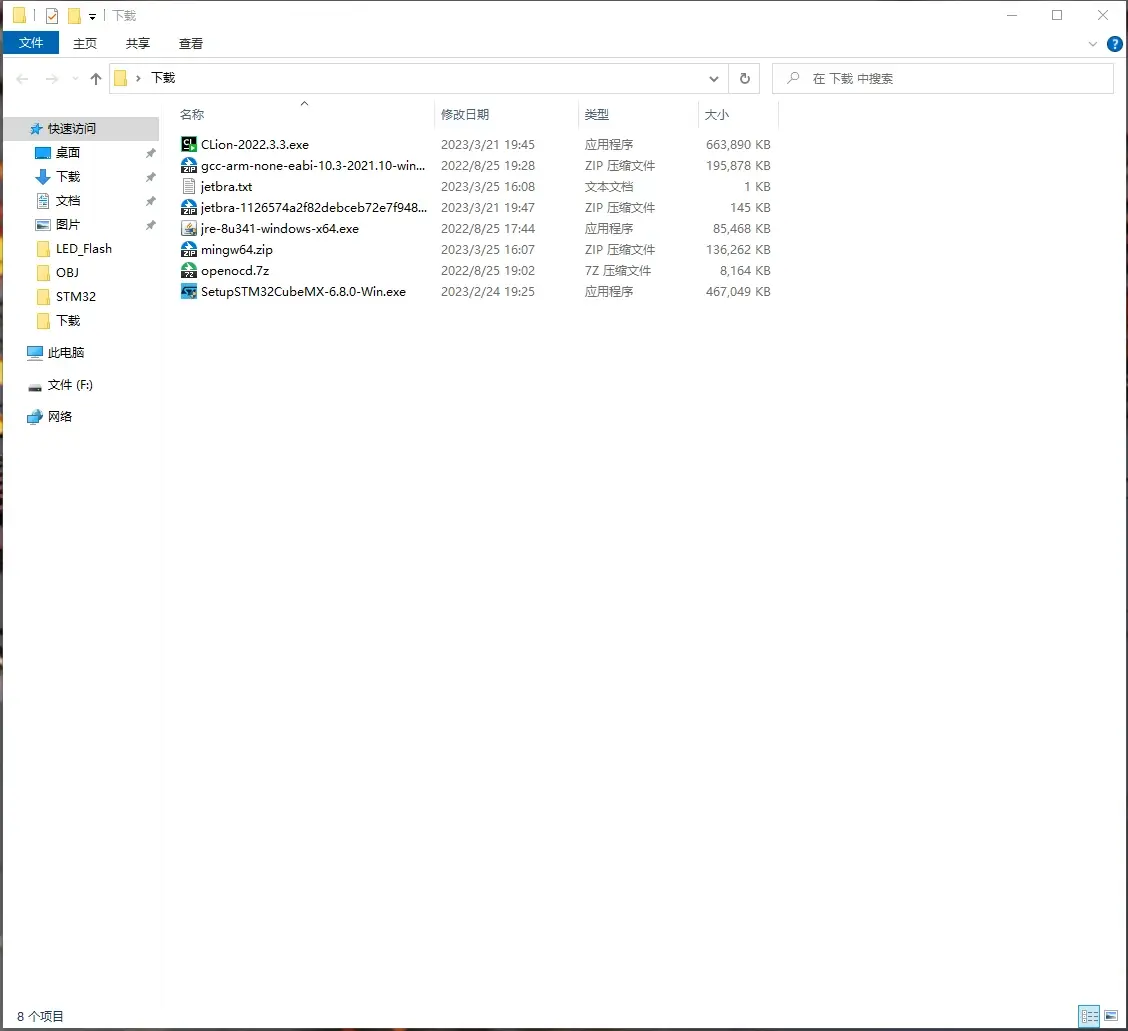Image resolution: width=1128 pixels, height=1031 pixels.
Task: Click the openocd.7z archive icon
Action: [188, 271]
